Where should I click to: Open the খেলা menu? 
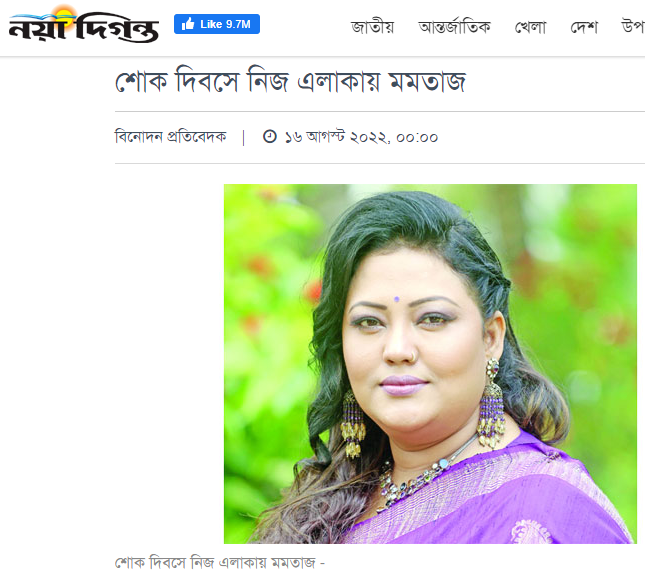[530, 27]
